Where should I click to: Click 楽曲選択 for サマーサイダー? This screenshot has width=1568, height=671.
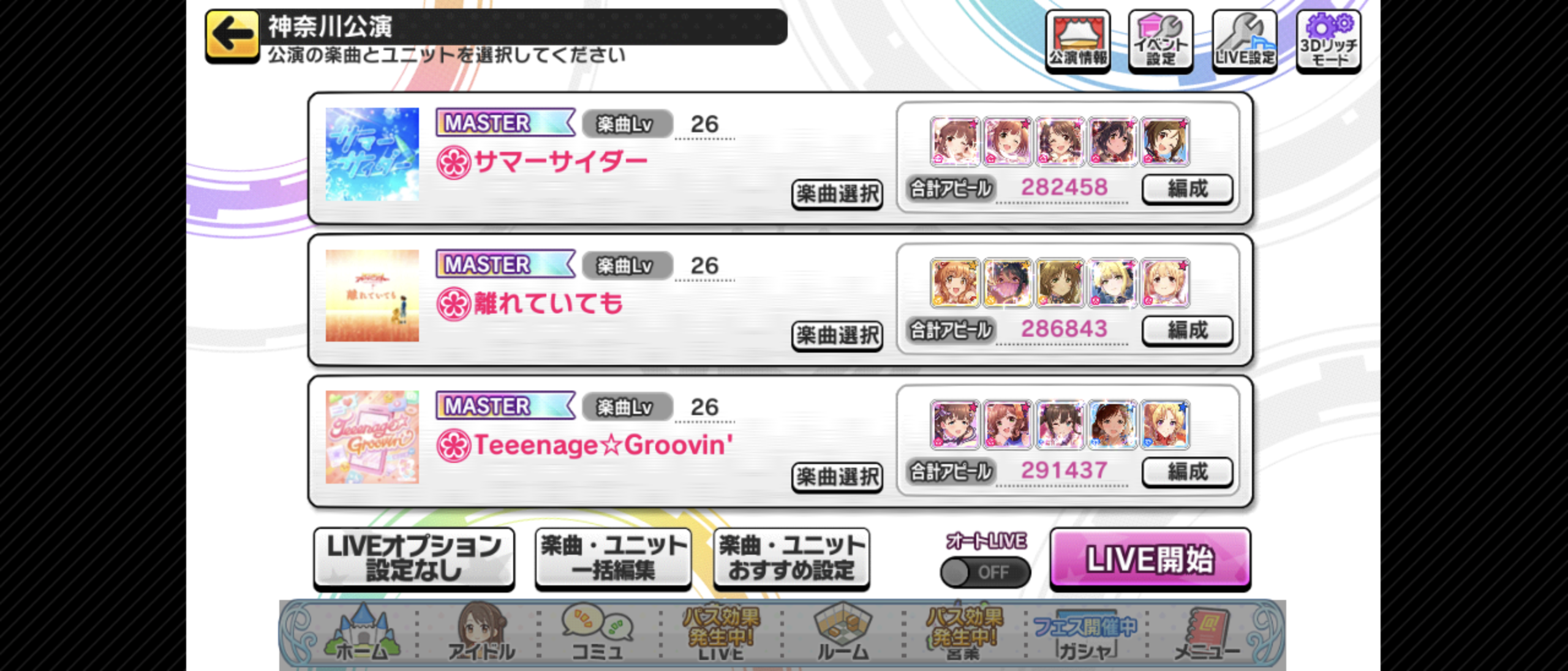click(837, 195)
